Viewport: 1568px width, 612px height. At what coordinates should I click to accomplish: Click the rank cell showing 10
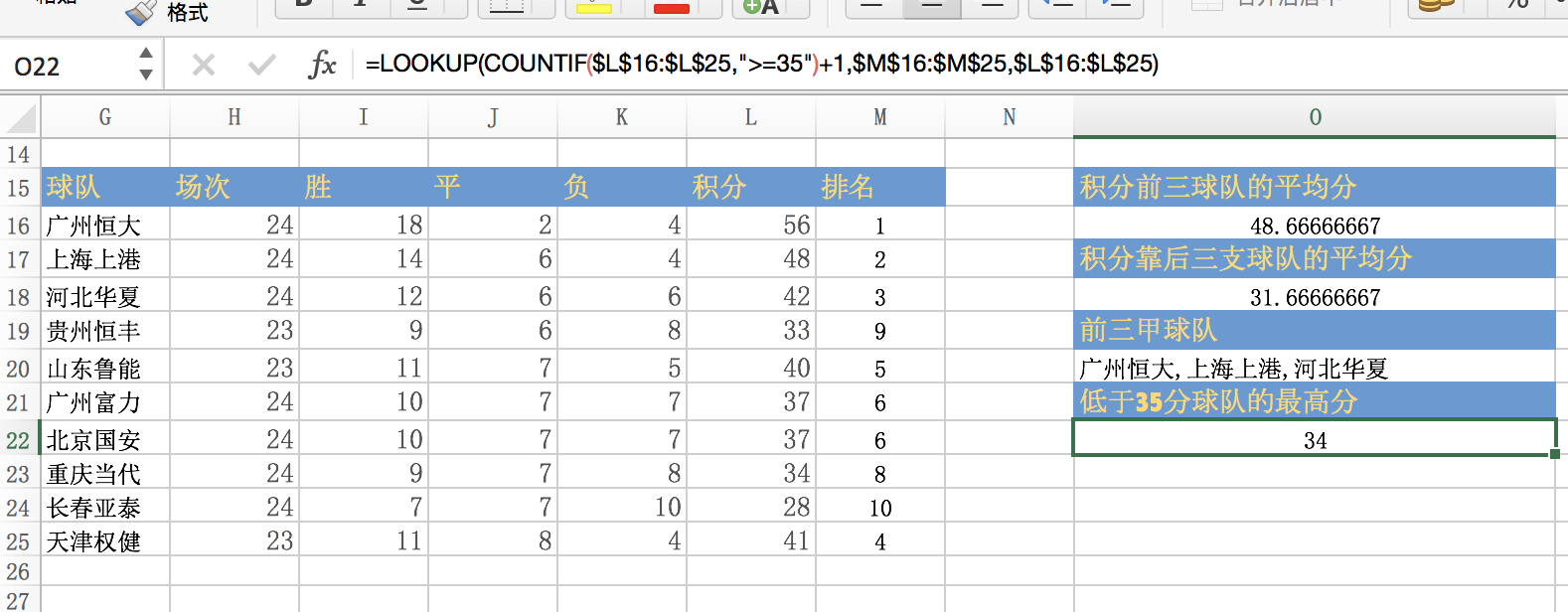(x=880, y=508)
